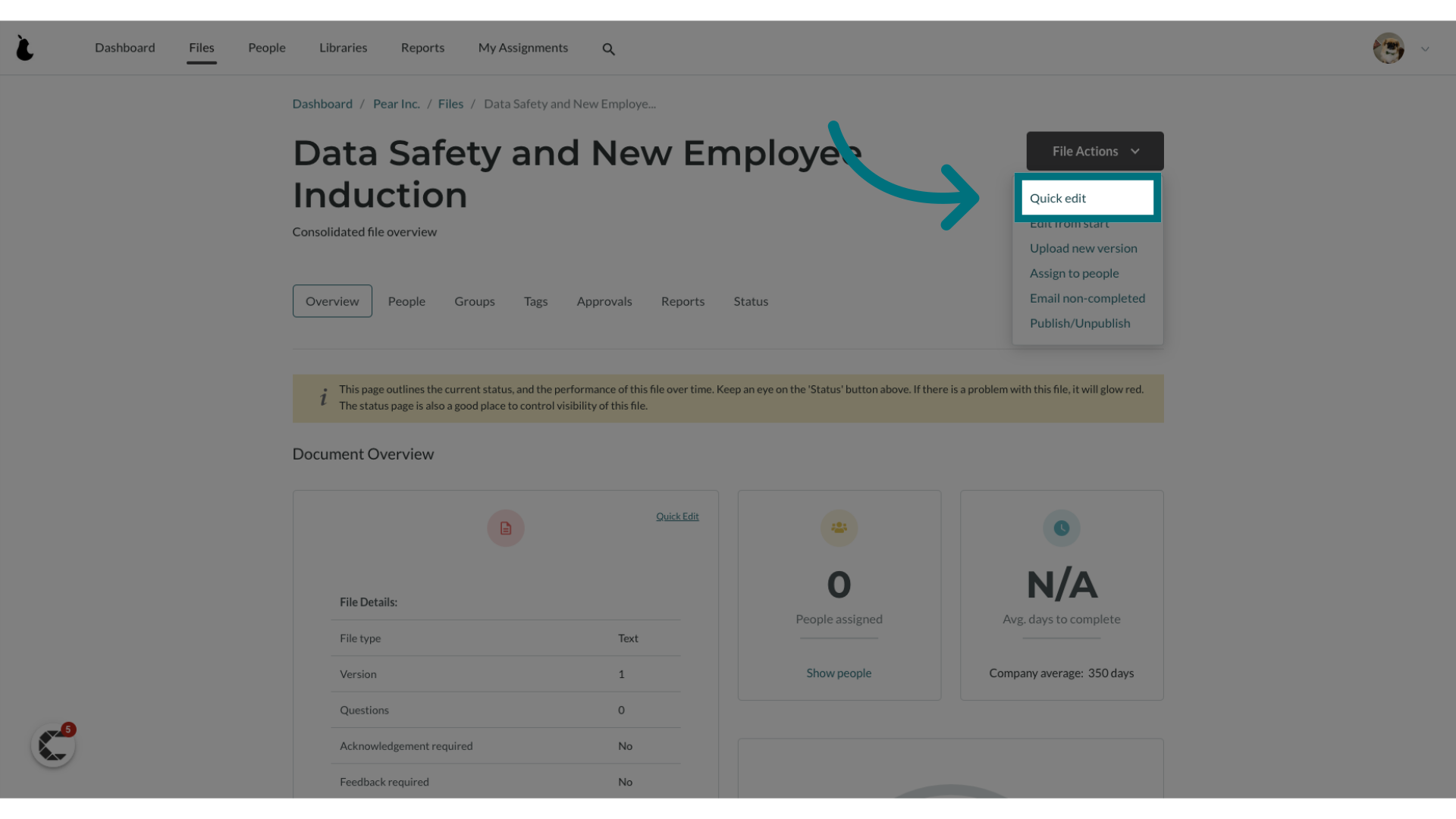Go to Dashboard in top navigation

[x=125, y=48]
